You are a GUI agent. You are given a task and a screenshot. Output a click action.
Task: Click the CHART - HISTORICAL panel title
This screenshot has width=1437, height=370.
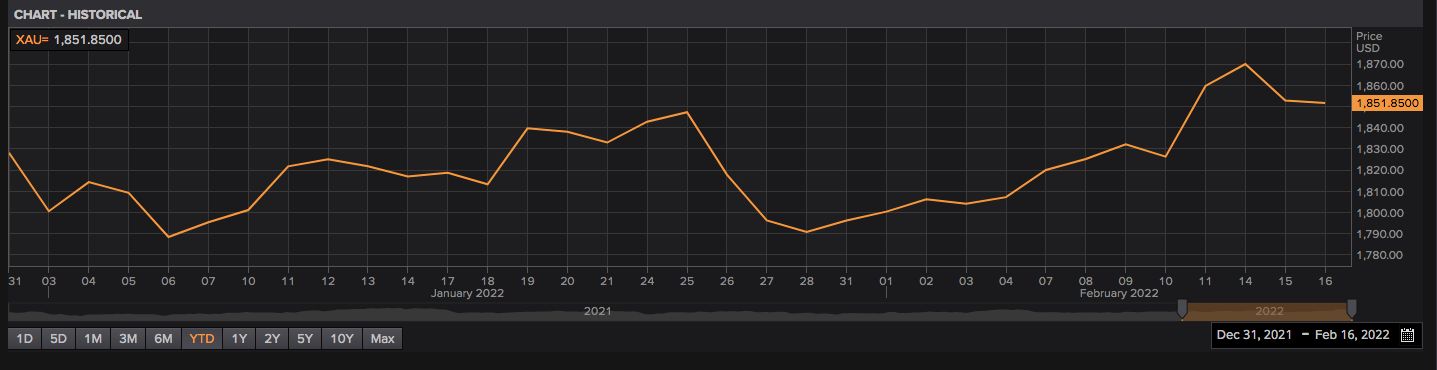pos(78,15)
